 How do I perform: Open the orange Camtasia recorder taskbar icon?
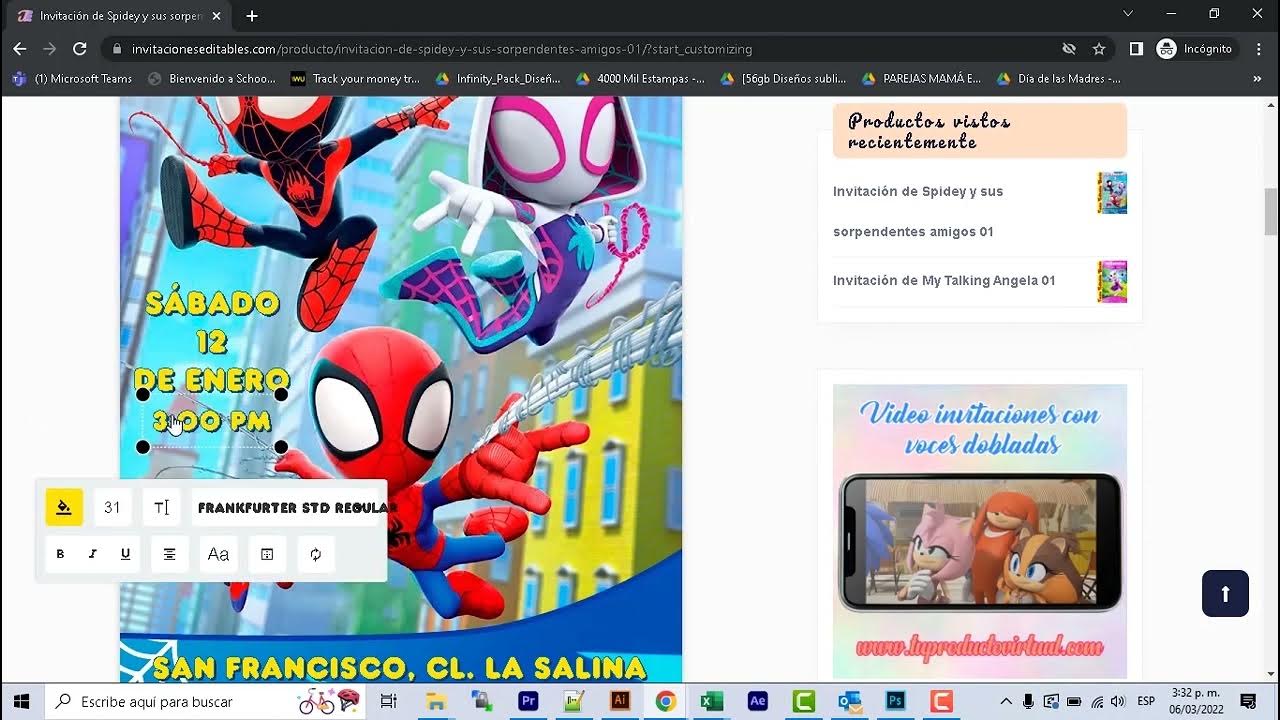pyautogui.click(x=942, y=701)
